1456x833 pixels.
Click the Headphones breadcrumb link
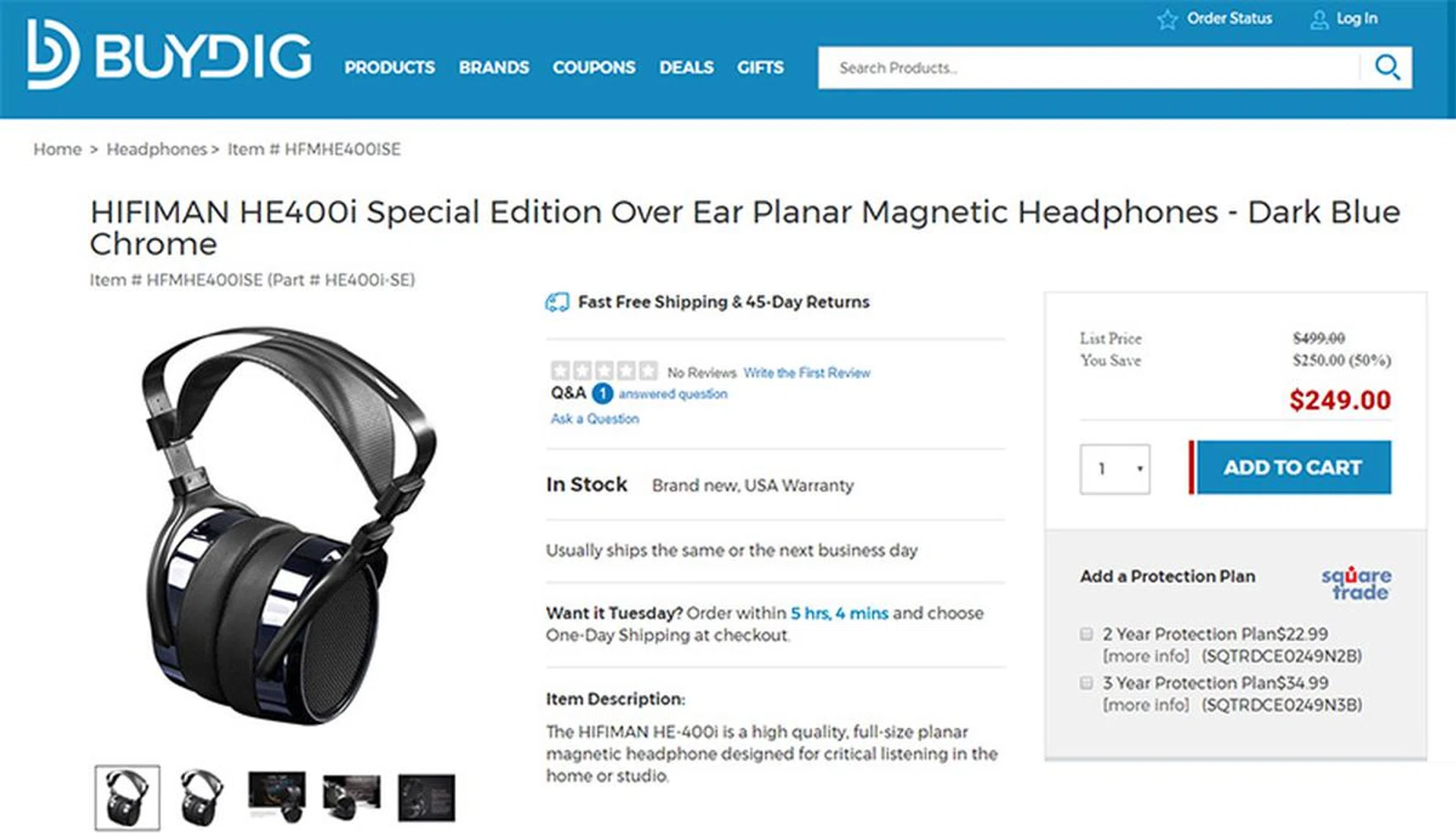156,149
